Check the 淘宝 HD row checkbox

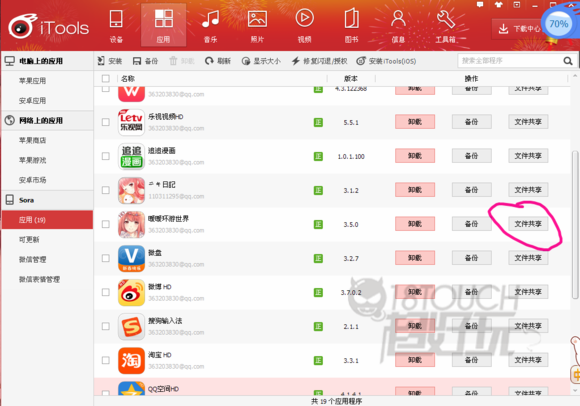(106, 360)
